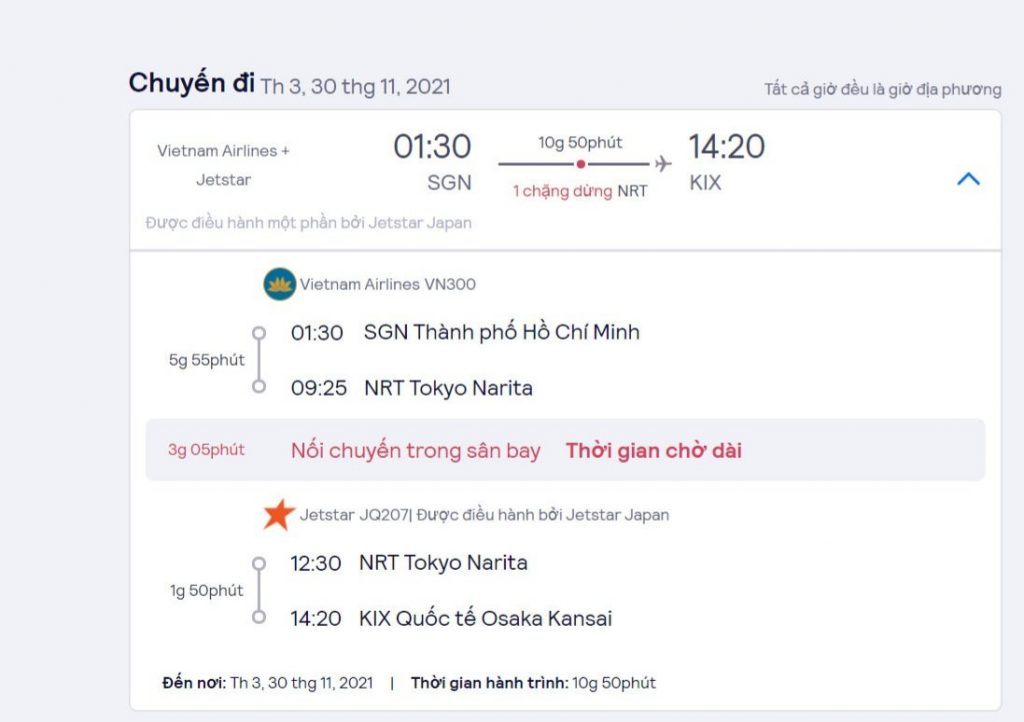Click the 'Thời gian chờ dài' warning

(x=654, y=451)
